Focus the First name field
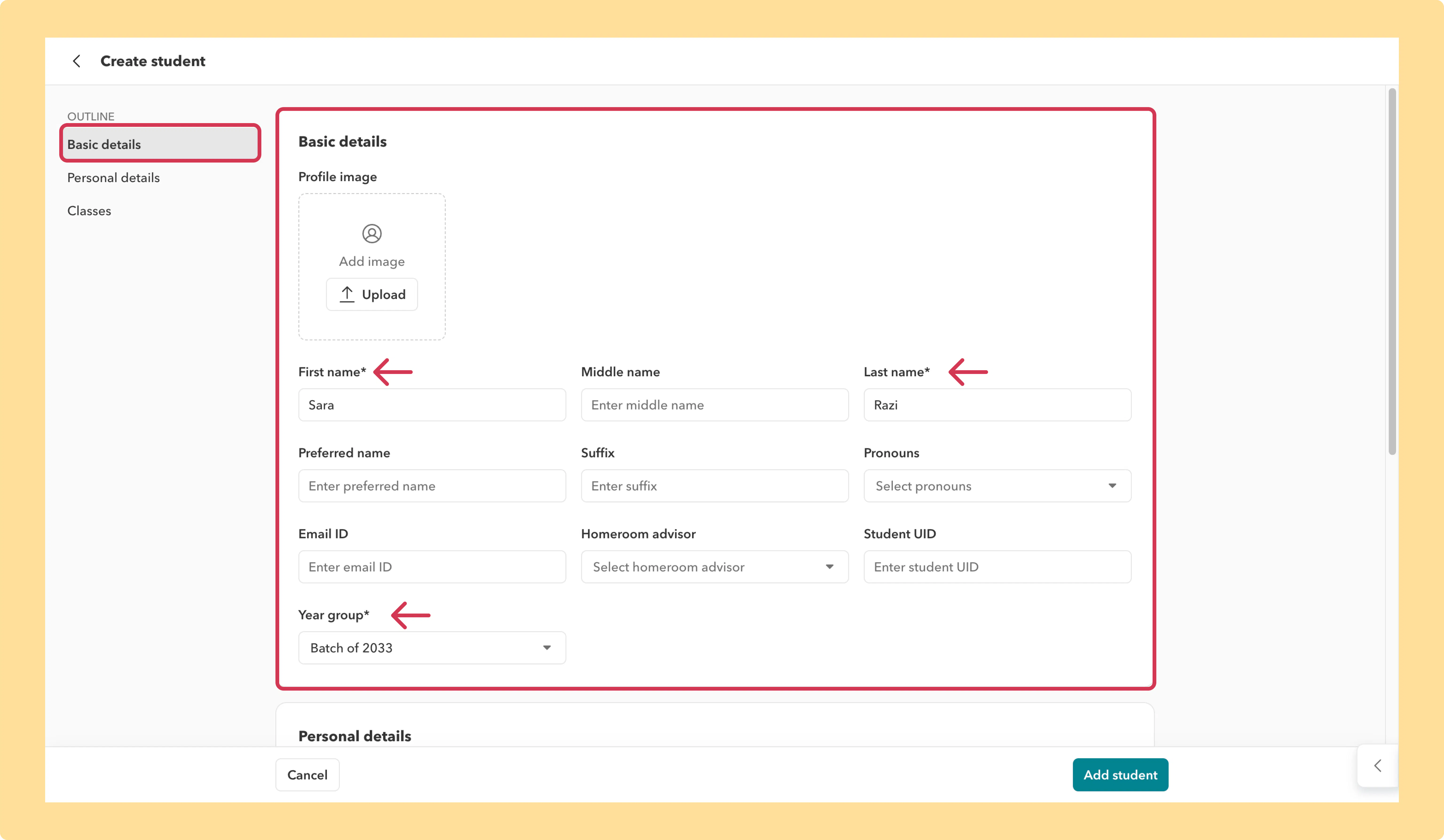Screen dimensions: 1444x840 [432, 405]
